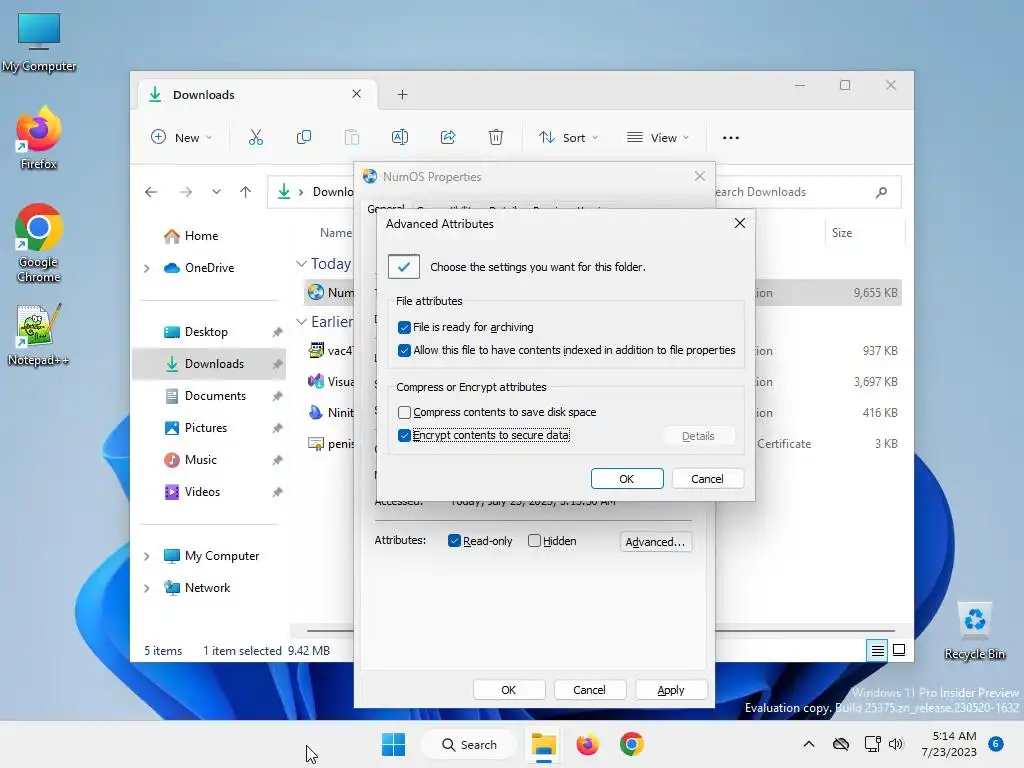Screen dimensions: 1024x768
Task: Uncheck Encrypt contents to secure data
Action: click(x=404, y=435)
